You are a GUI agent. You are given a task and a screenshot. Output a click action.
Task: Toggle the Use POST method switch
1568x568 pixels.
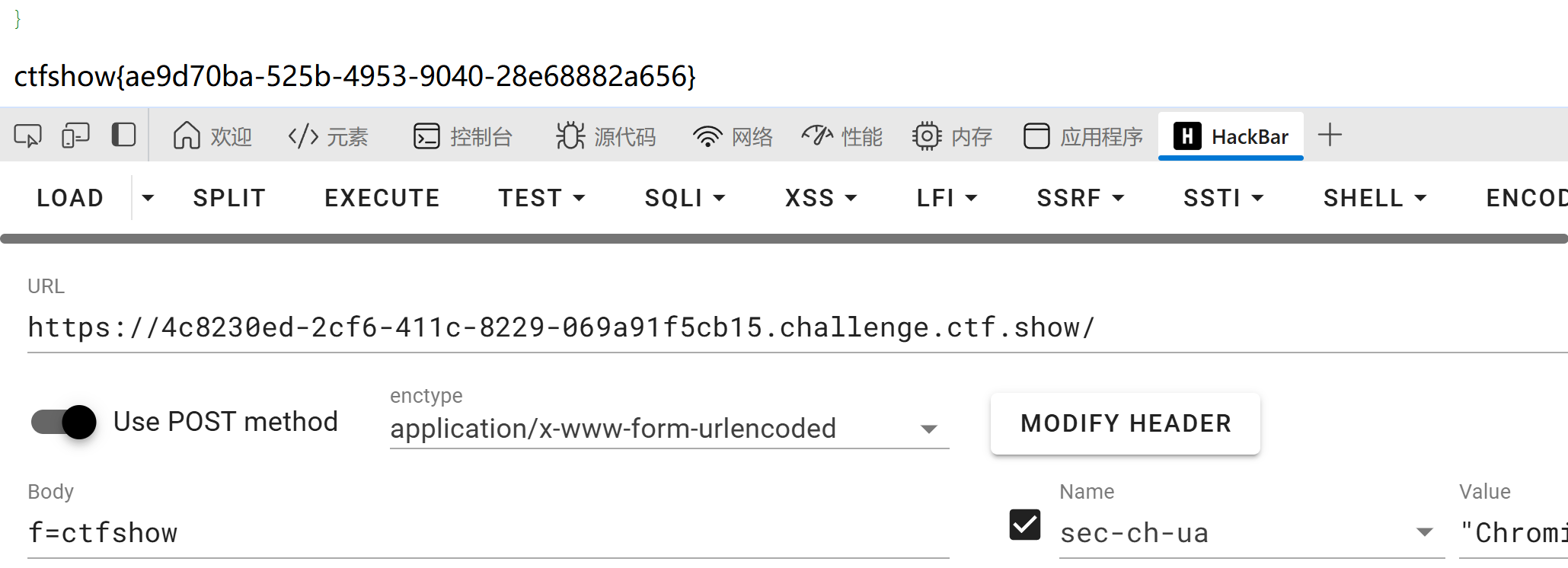point(64,422)
